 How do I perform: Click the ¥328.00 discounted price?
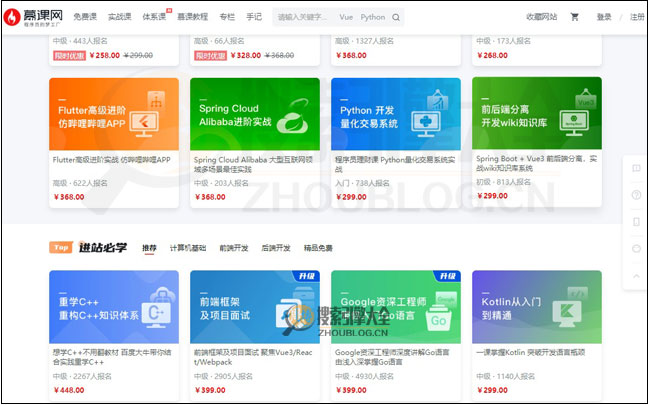pyautogui.click(x=245, y=55)
